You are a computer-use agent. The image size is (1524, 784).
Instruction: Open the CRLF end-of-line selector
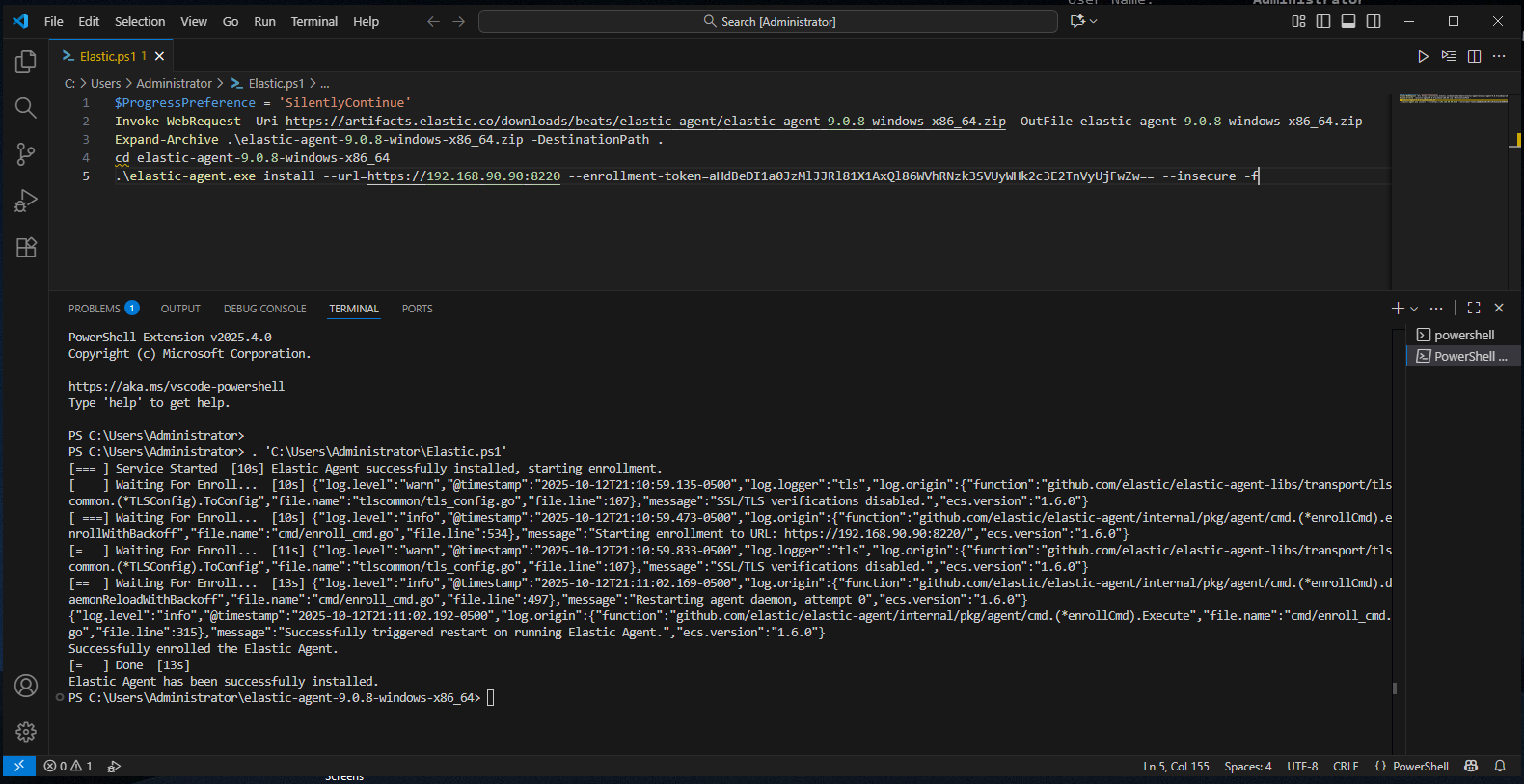(x=1345, y=767)
